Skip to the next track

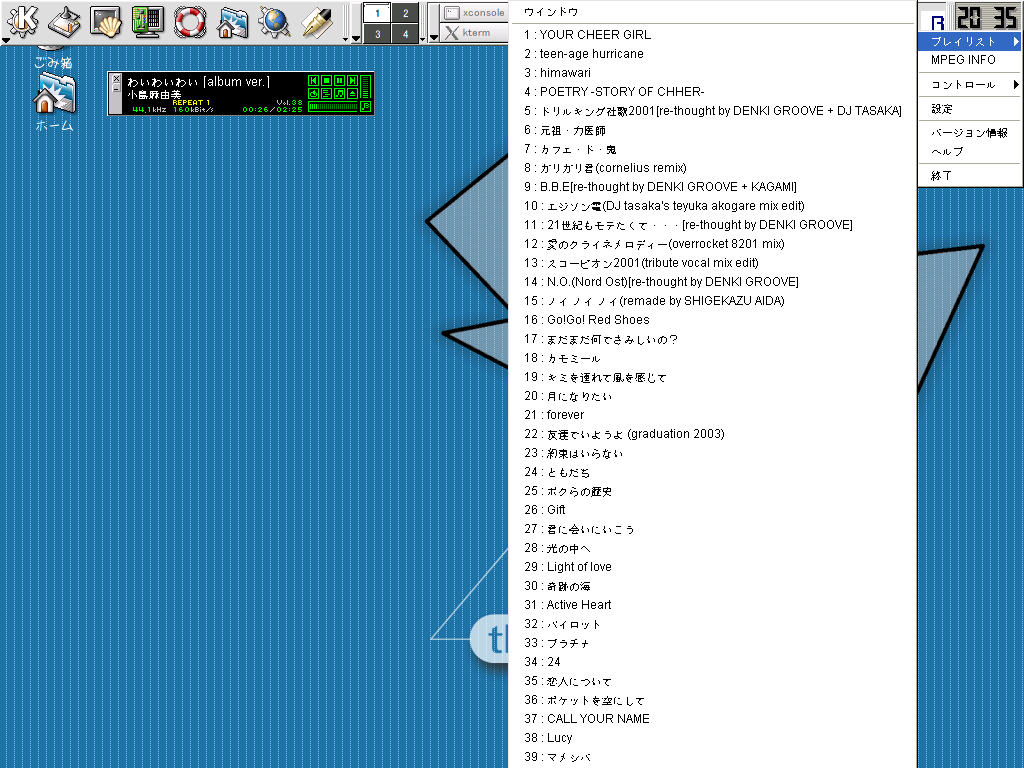pos(352,80)
